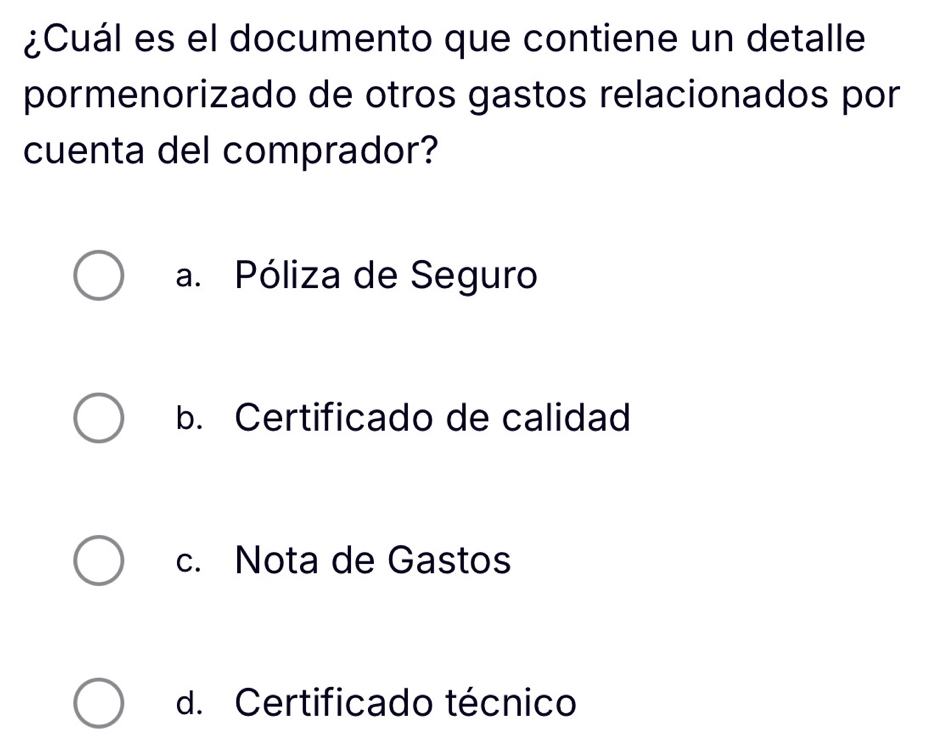Click the "Certificado de calidad" answer text
Viewport: 934px width, 744px height.
point(433,418)
